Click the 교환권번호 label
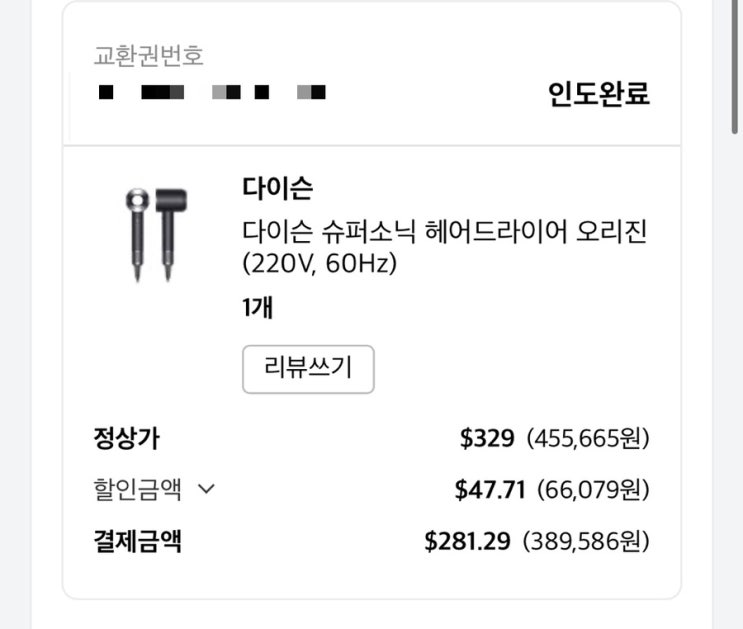743x629 pixels. (149, 56)
